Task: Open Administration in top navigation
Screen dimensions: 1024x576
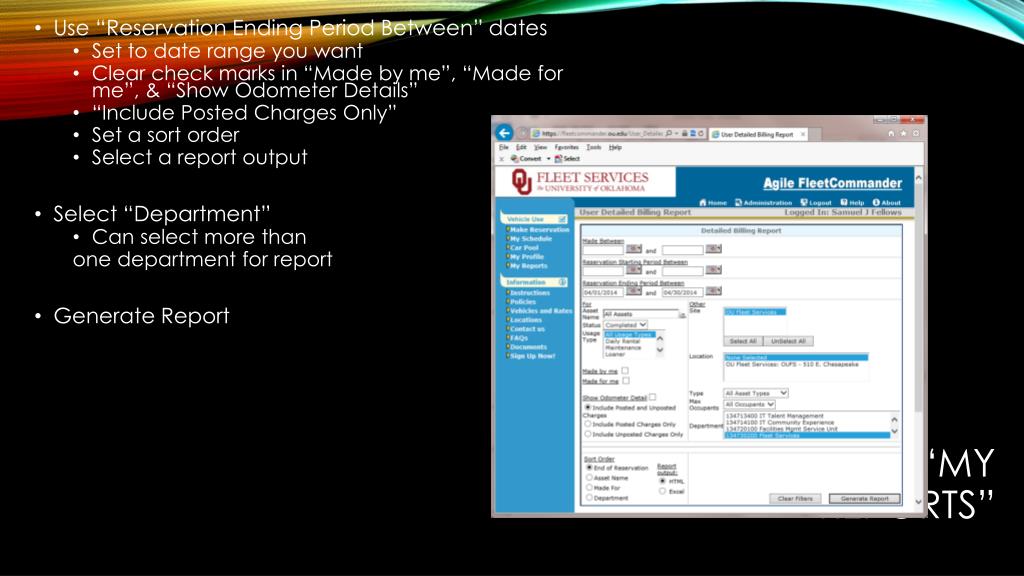Action: tap(763, 202)
